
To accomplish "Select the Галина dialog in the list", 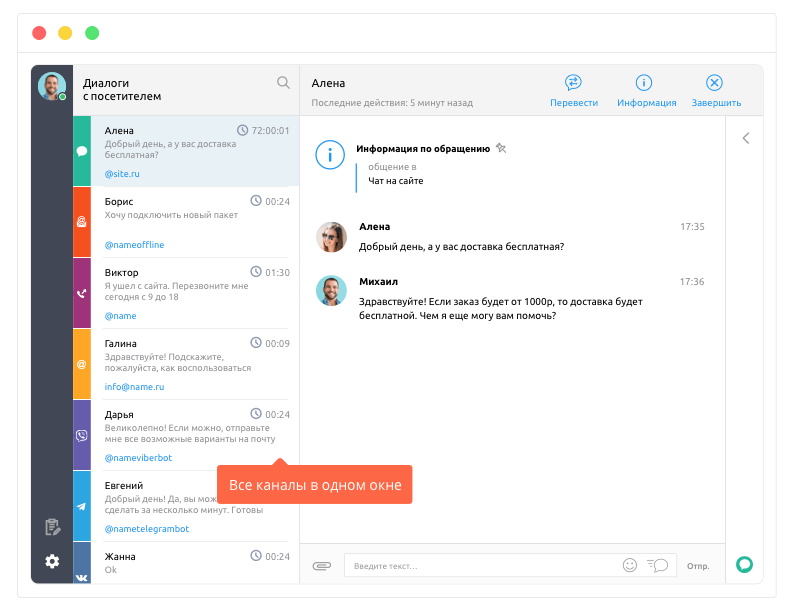I will pyautogui.click(x=186, y=364).
